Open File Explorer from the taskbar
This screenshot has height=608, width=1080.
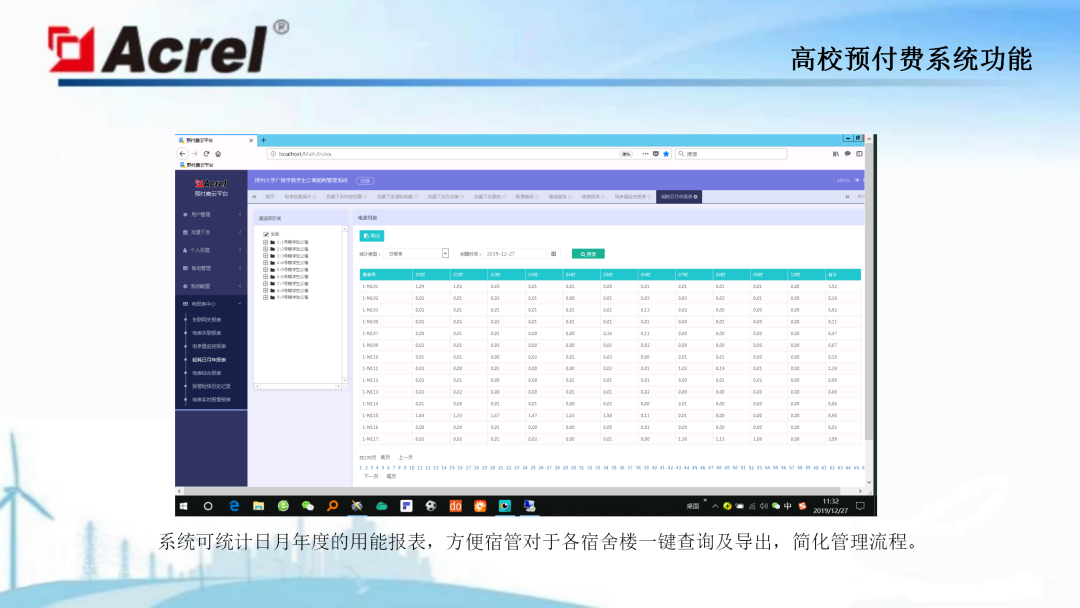[x=258, y=506]
